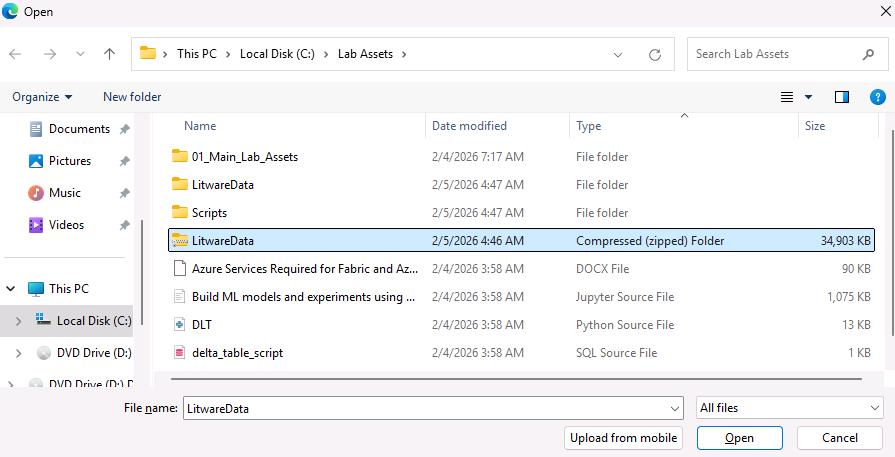Click the DLT Python file icon
This screenshot has height=457, width=895.
(180, 324)
